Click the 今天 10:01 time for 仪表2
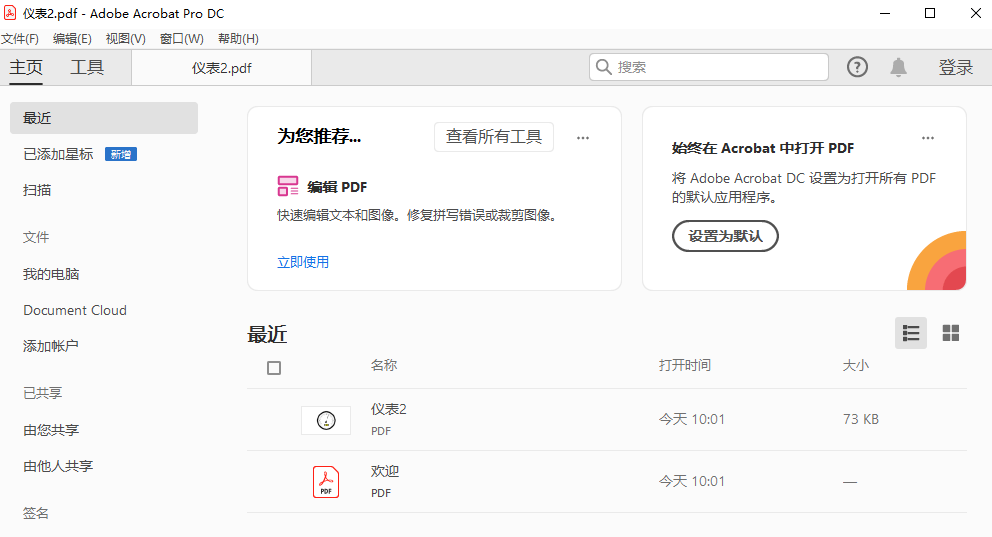Screen dimensions: 992x537 pyautogui.click(x=691, y=419)
